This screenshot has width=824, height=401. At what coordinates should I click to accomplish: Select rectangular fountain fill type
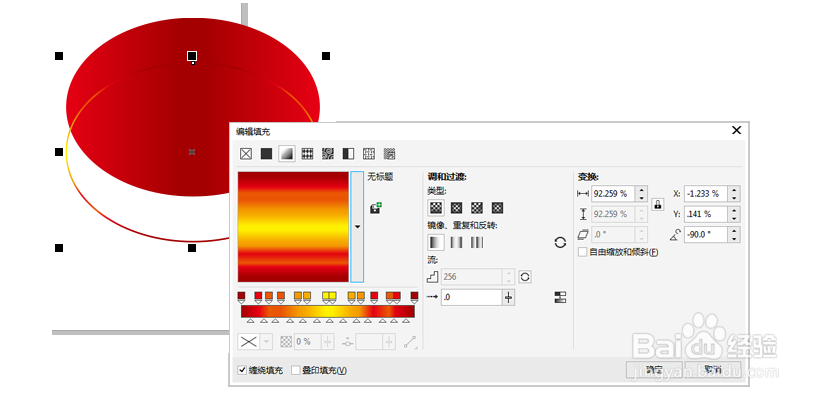pyautogui.click(x=498, y=208)
